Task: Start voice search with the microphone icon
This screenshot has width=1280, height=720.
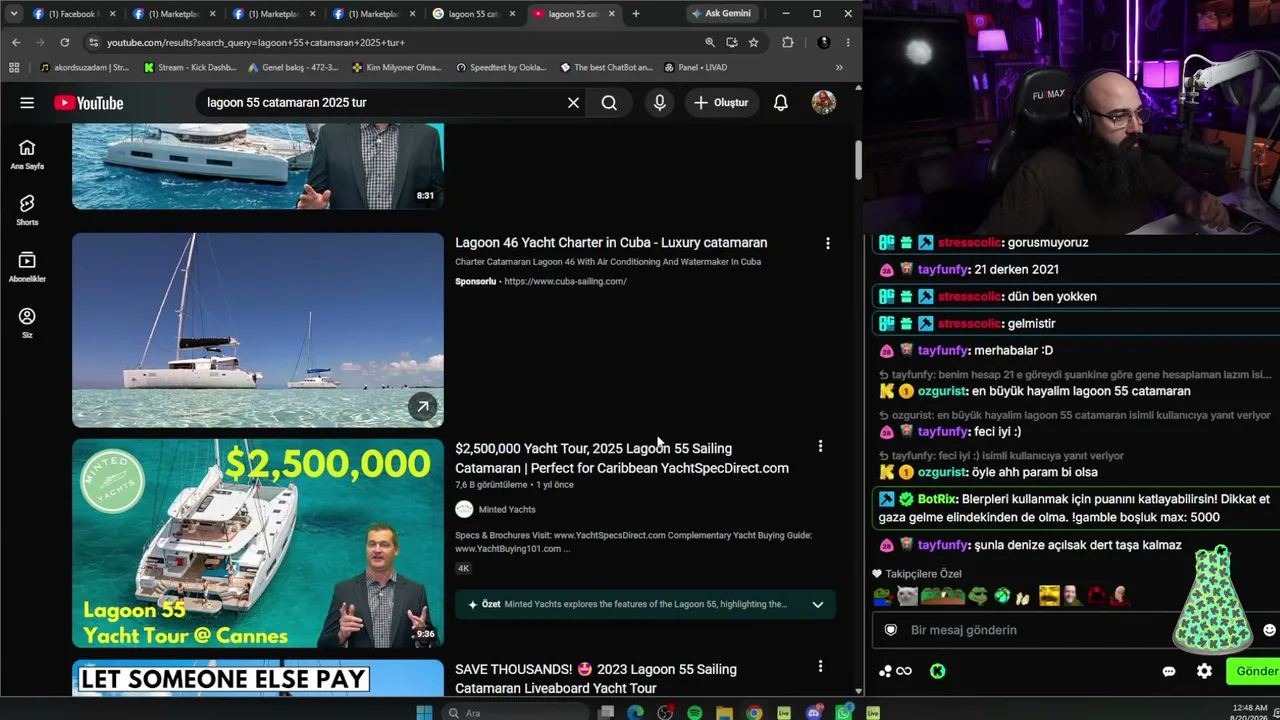Action: (x=659, y=103)
